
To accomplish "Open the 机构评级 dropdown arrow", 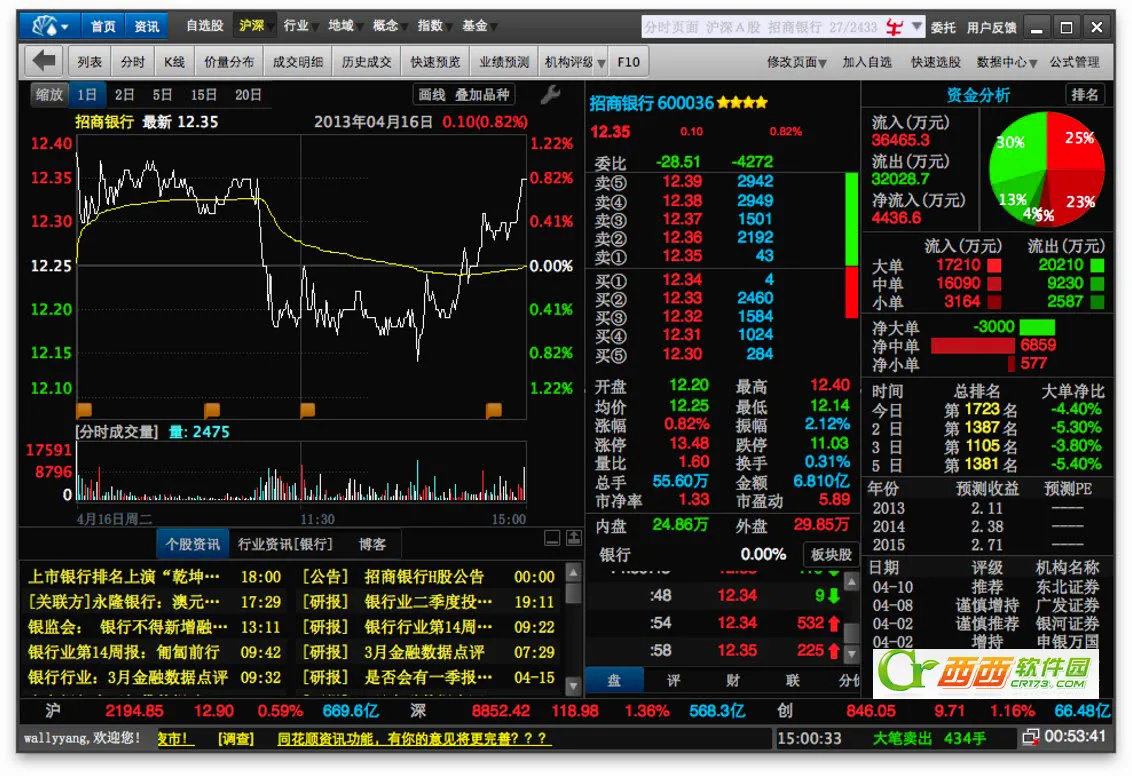I will tap(601, 64).
